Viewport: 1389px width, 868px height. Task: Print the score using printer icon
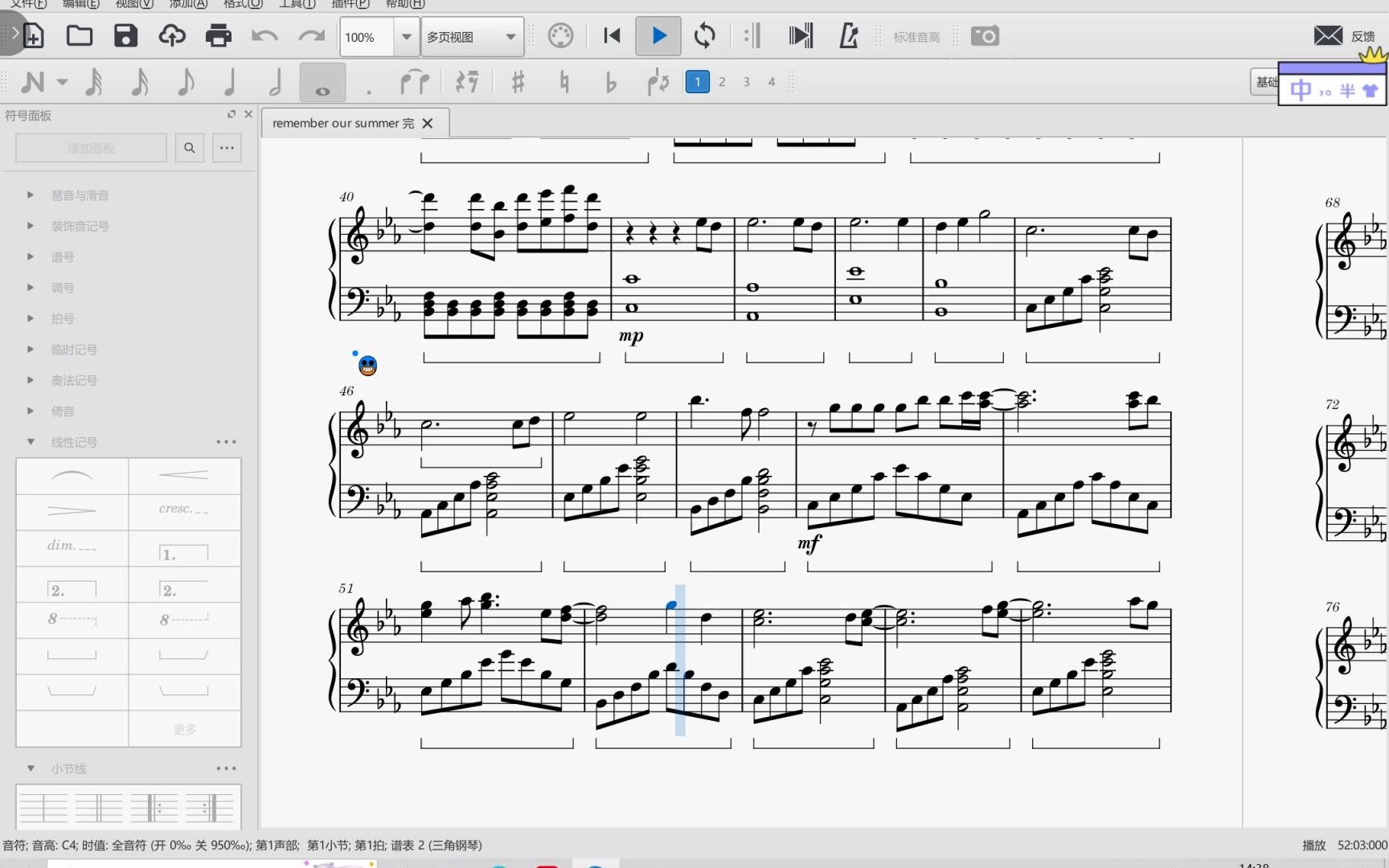tap(218, 36)
